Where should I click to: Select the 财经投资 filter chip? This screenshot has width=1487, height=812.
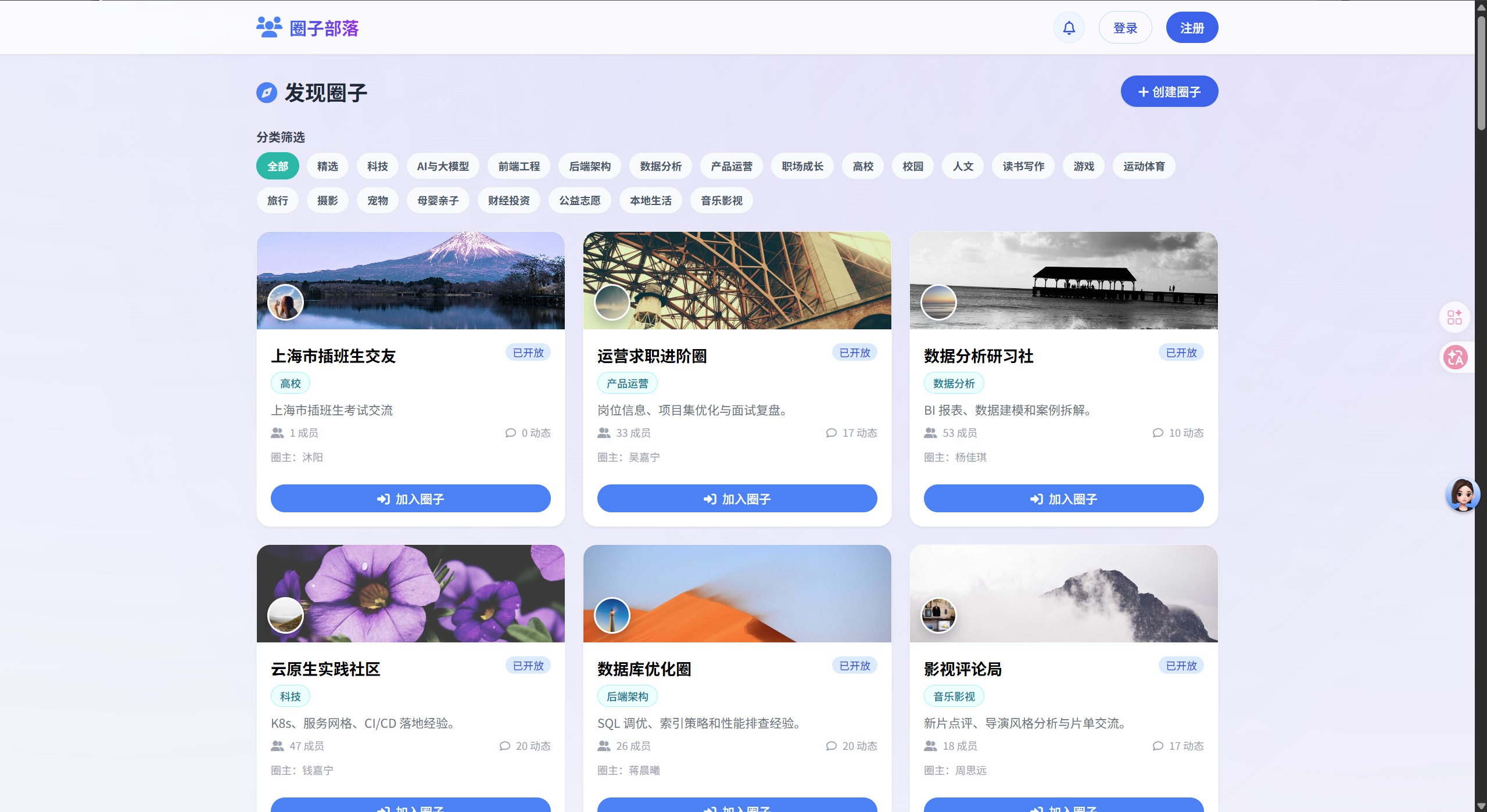click(x=508, y=200)
